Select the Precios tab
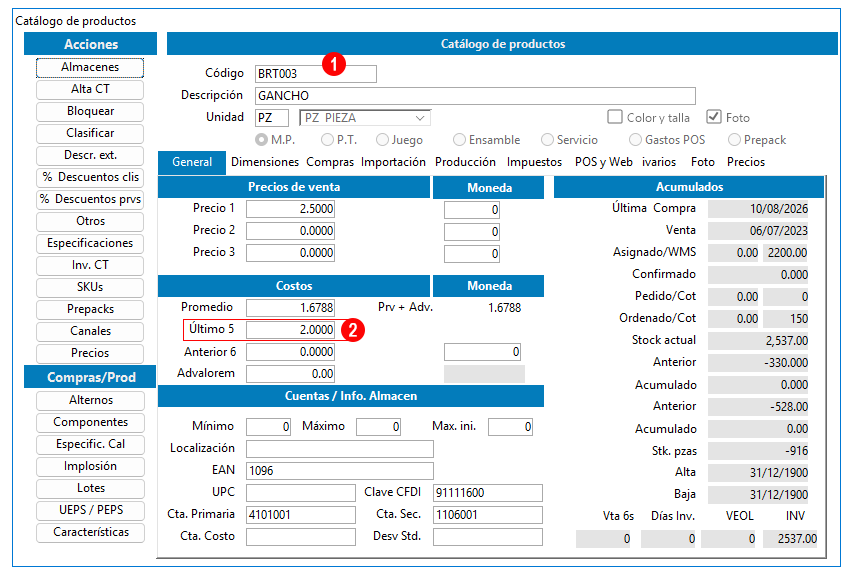Viewport: 852px width, 578px height. [746, 162]
